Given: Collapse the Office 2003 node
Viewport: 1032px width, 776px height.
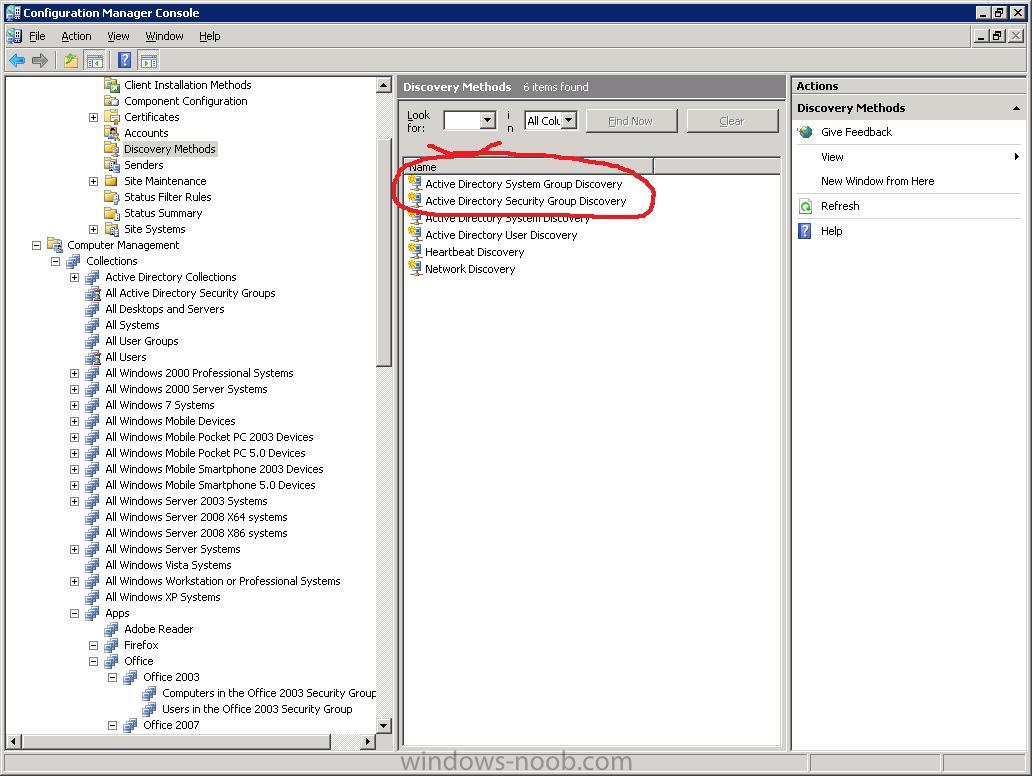Looking at the screenshot, I should pyautogui.click(x=113, y=677).
